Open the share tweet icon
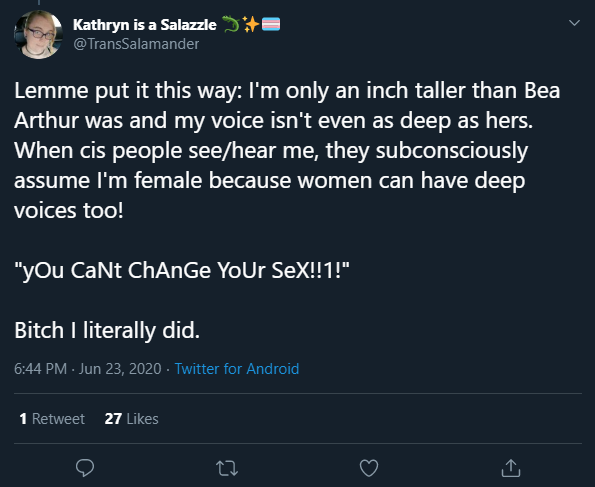This screenshot has width=595, height=487. [x=511, y=468]
